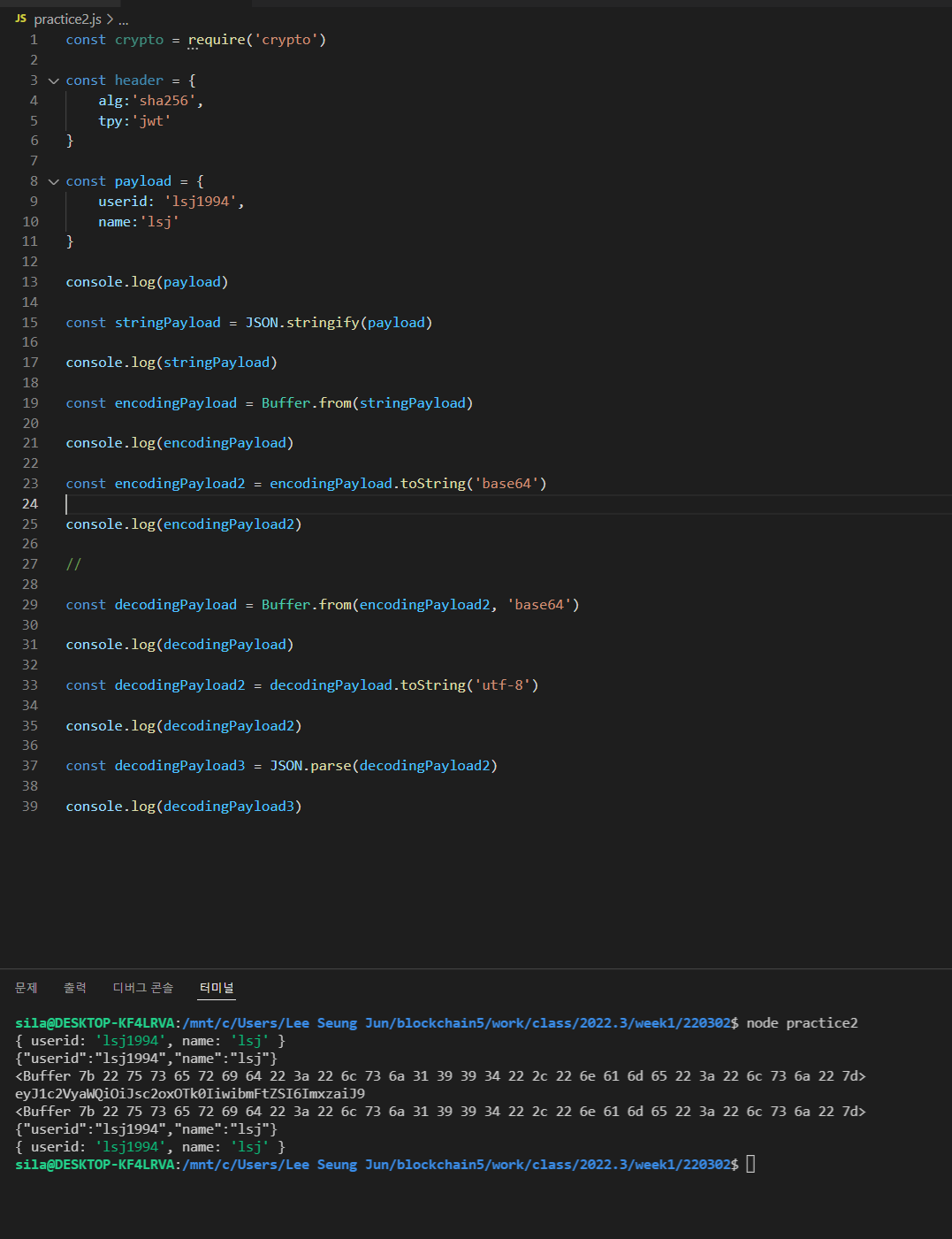Click 'sha256' string in header
This screenshot has height=1239, width=952.
click(x=164, y=101)
